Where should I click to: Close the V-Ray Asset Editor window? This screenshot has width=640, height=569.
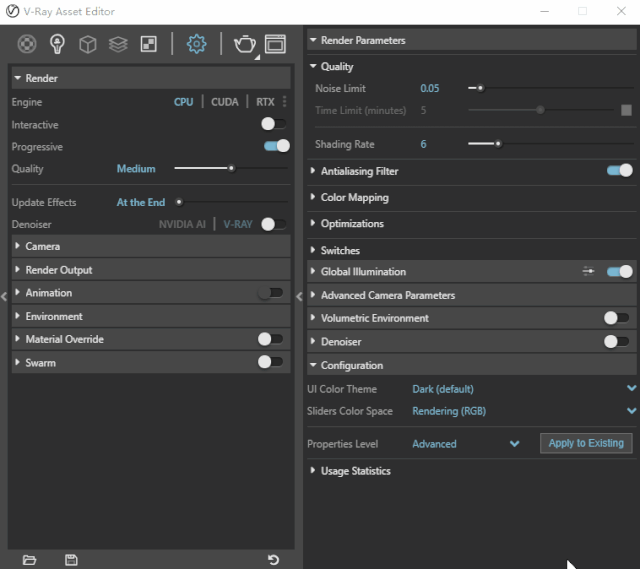tap(621, 11)
